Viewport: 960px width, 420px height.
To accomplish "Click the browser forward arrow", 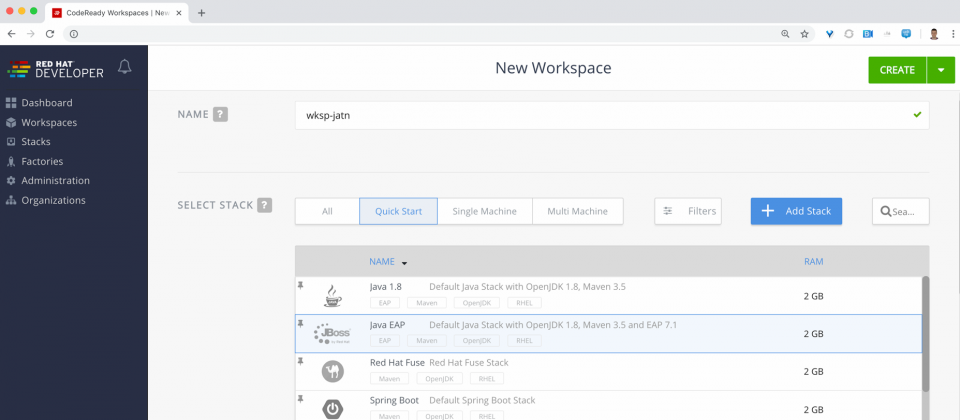I will [x=31, y=34].
